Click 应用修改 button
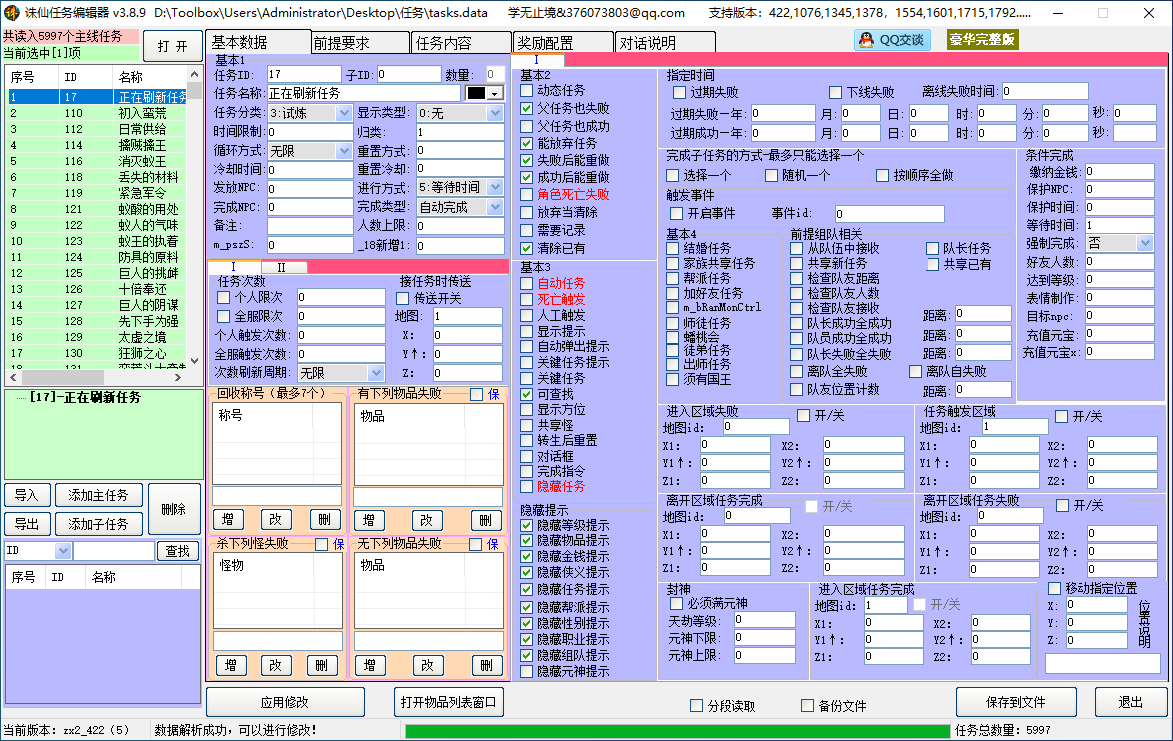 [x=285, y=703]
